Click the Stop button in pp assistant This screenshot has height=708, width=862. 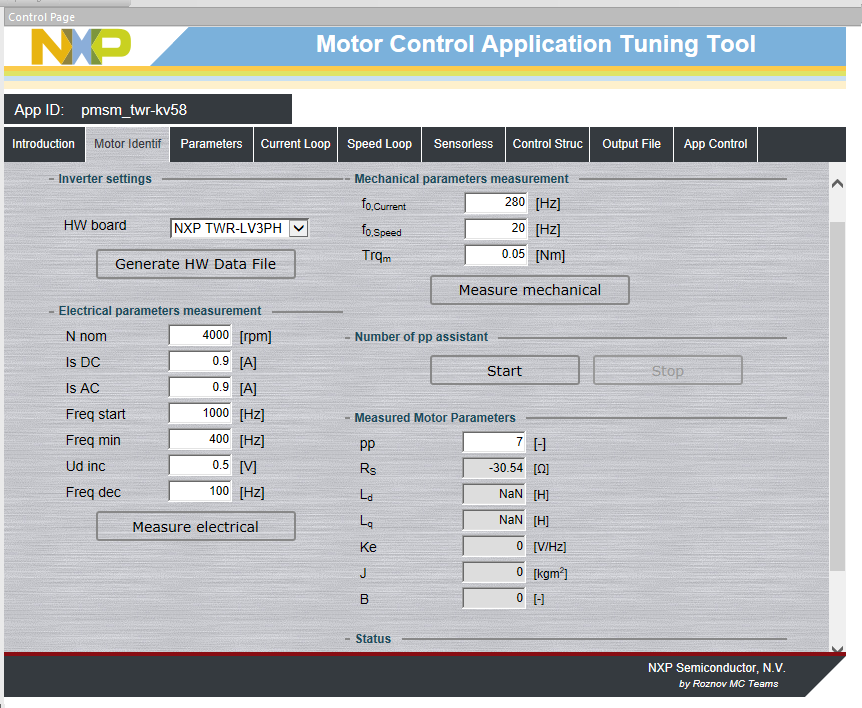pos(668,370)
